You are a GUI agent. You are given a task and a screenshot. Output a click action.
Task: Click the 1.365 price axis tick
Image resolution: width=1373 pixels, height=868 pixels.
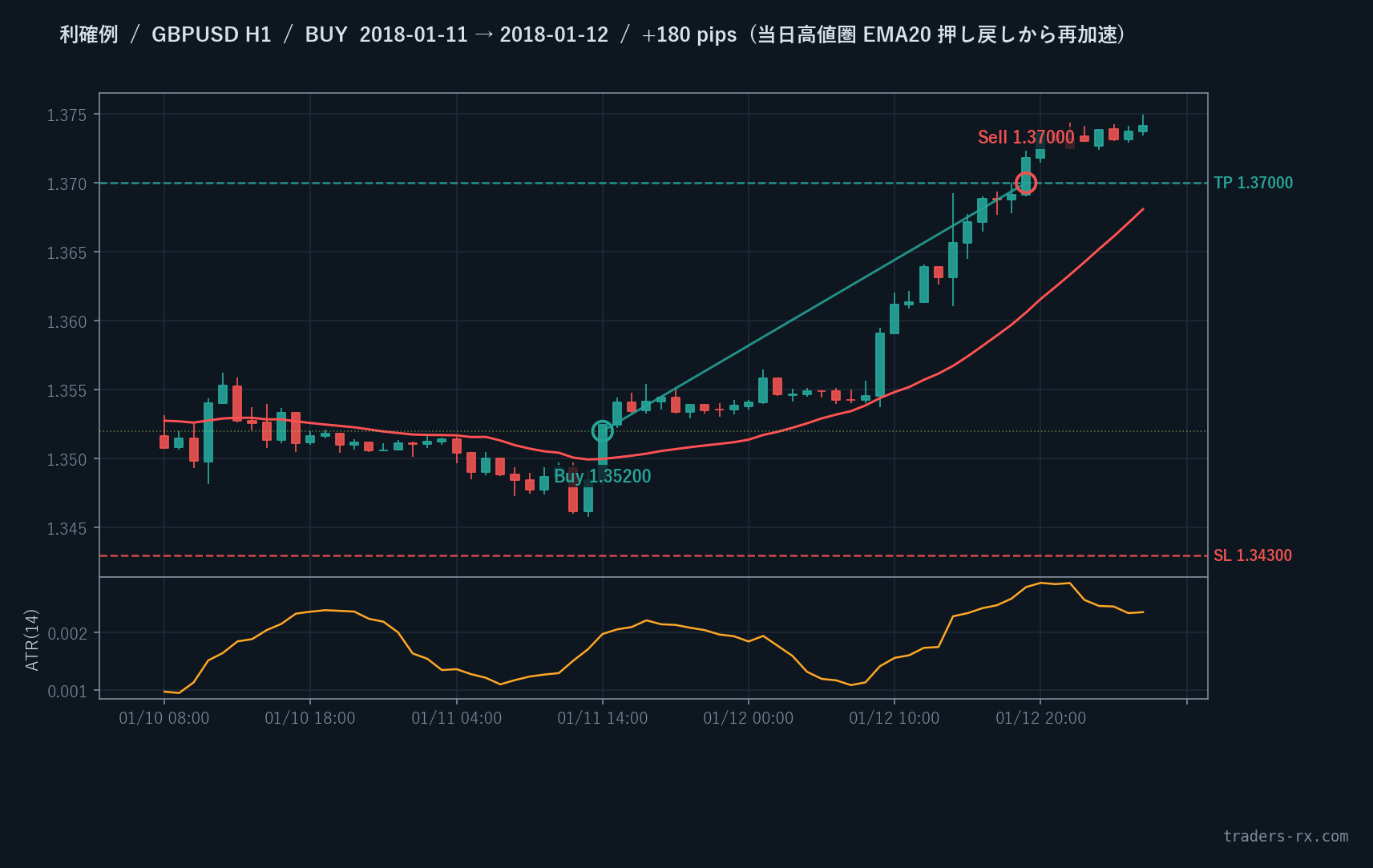coord(67,252)
